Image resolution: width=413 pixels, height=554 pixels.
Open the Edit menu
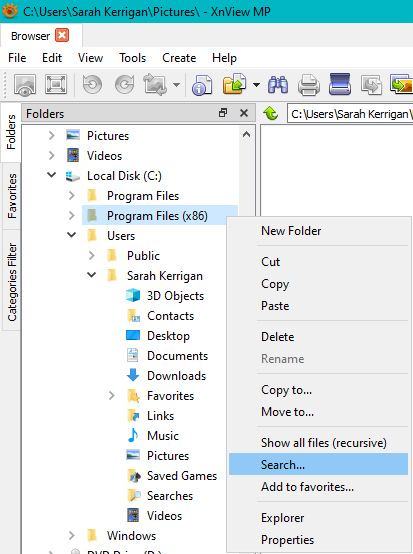[52, 58]
